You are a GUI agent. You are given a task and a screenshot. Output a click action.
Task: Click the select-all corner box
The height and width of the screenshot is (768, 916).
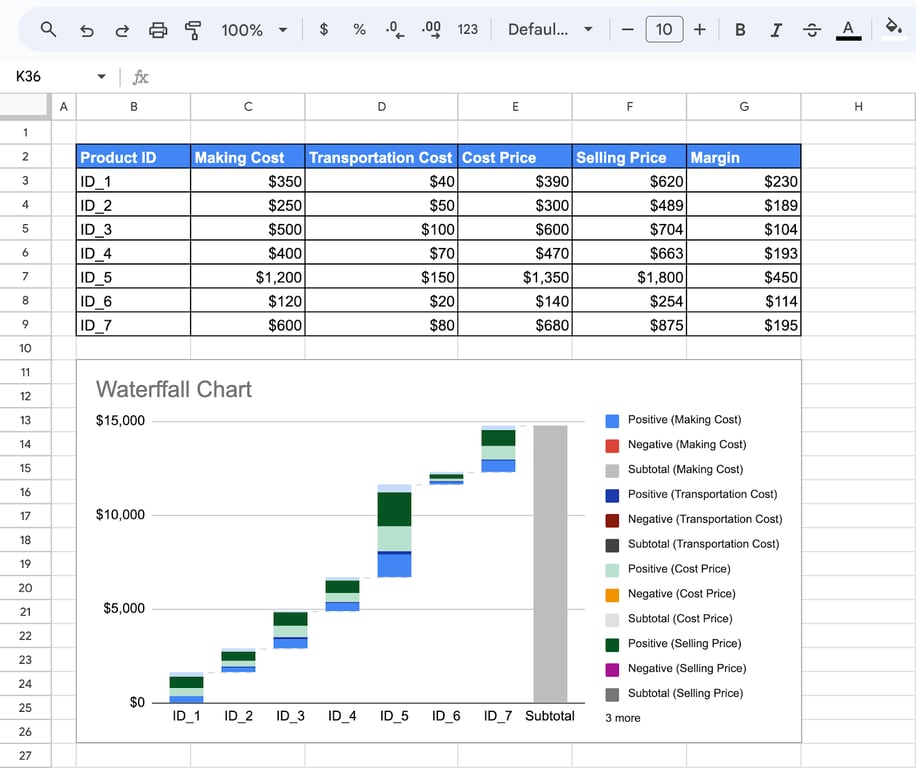(x=25, y=106)
